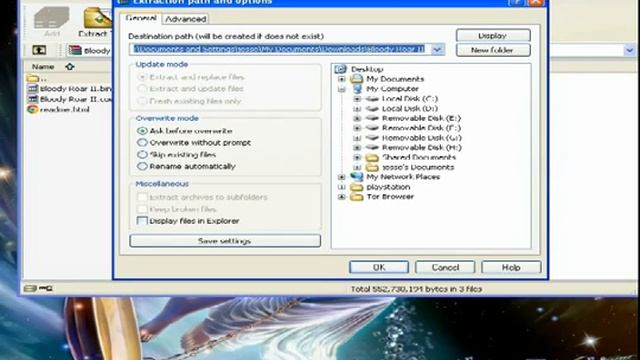640x360 pixels.
Task: Select Desktop in folder tree
Action: click(367, 69)
